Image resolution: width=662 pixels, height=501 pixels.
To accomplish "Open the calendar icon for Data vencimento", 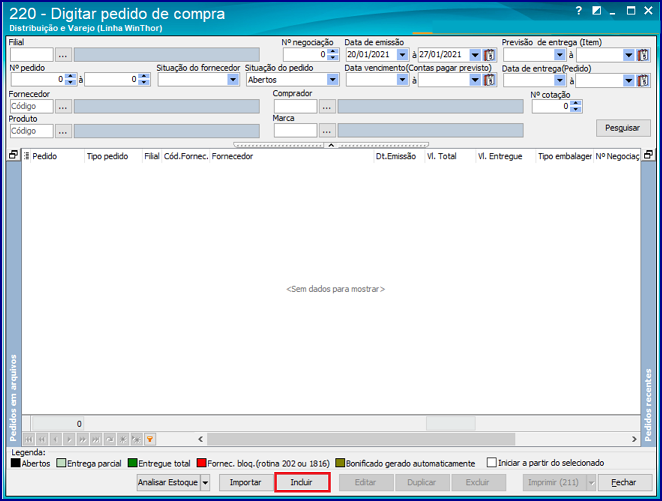I will tap(489, 80).
